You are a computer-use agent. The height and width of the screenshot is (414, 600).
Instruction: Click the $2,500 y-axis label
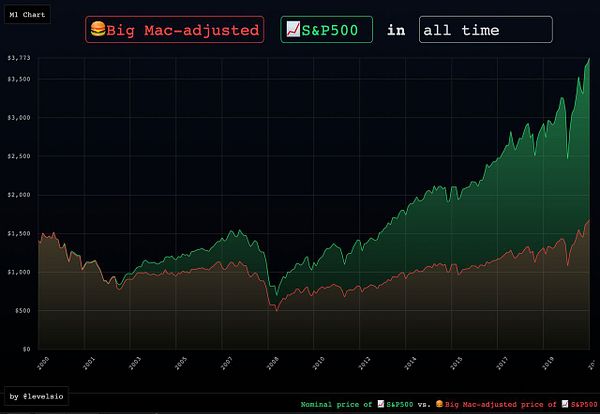point(19,156)
